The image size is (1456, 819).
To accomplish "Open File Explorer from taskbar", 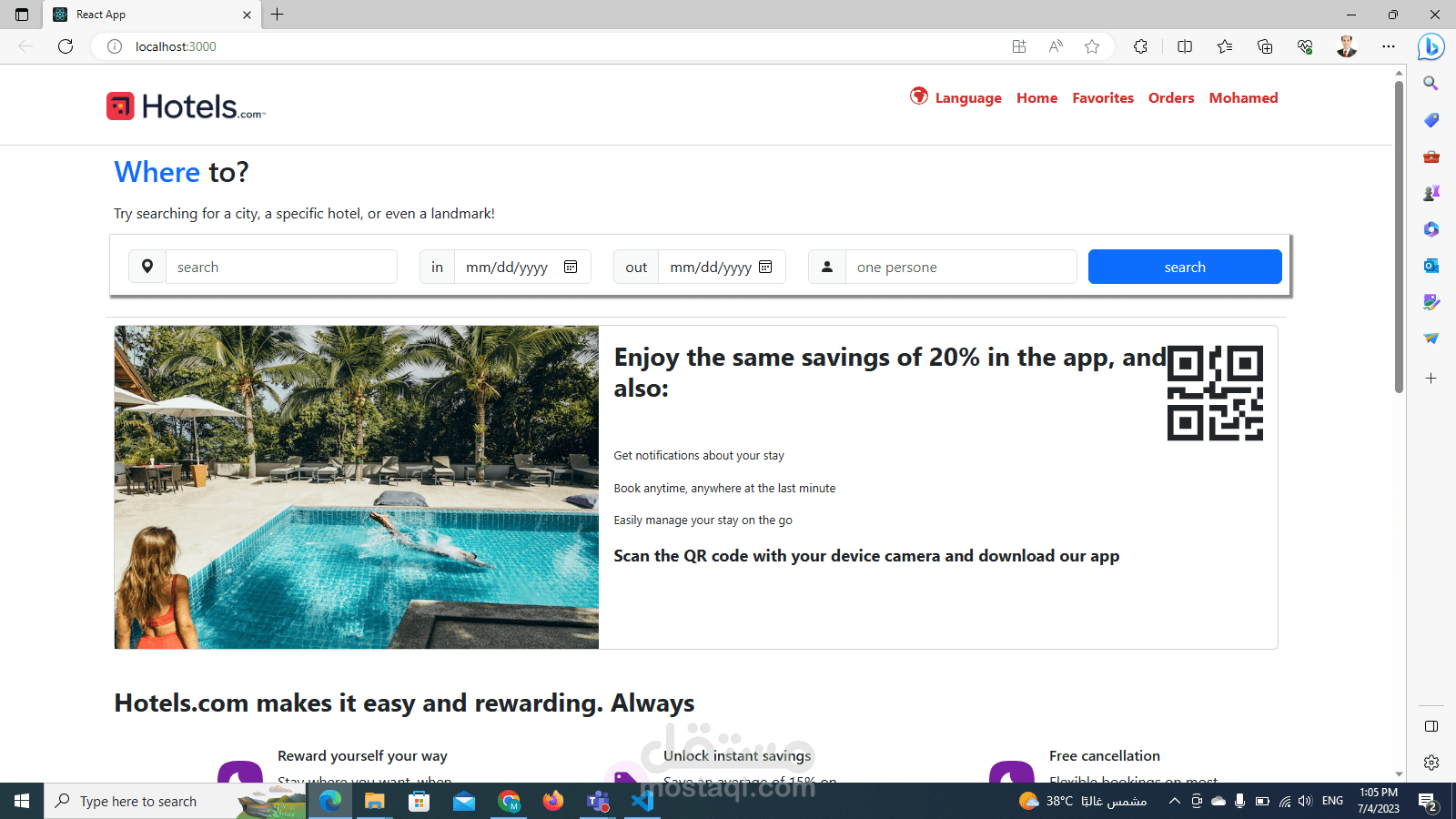I will pos(375,801).
